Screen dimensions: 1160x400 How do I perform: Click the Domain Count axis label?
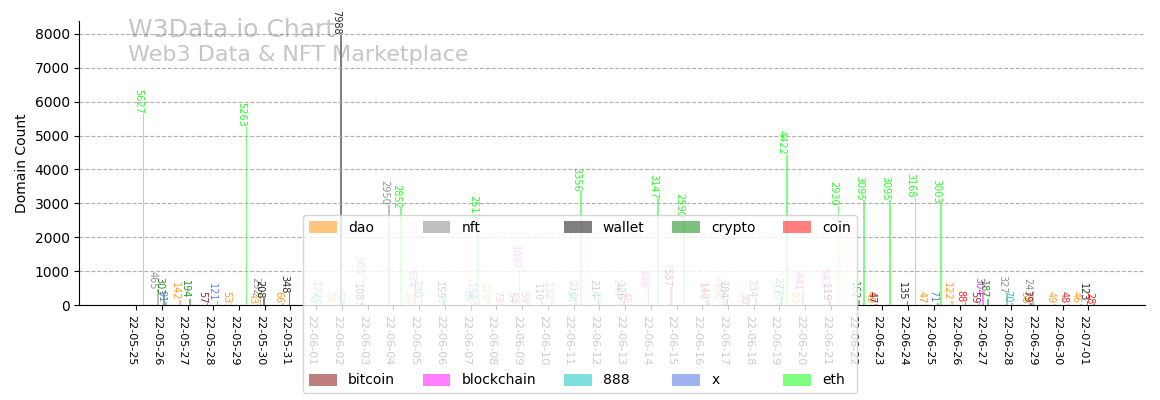[22, 163]
